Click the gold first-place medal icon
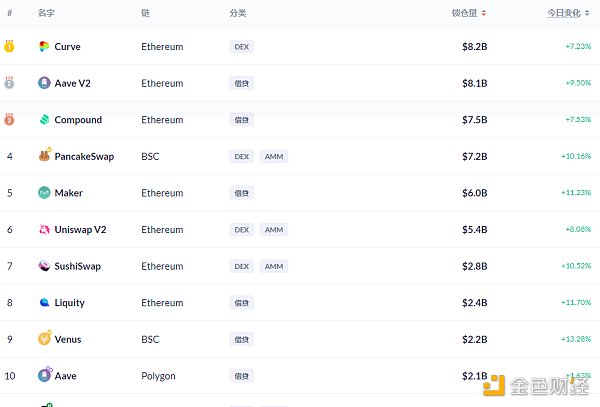The width and height of the screenshot is (600, 407). tap(10, 46)
